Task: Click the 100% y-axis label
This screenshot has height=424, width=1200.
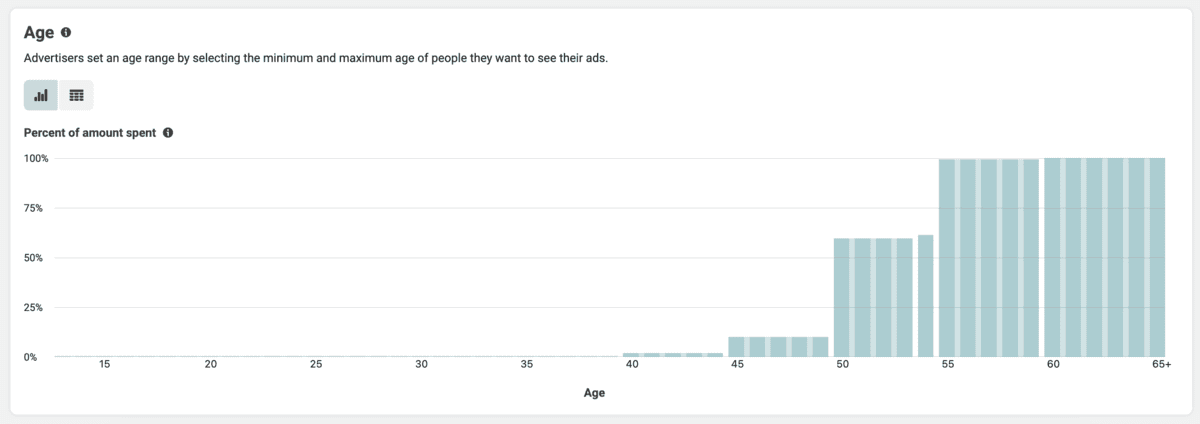Action: [37, 159]
